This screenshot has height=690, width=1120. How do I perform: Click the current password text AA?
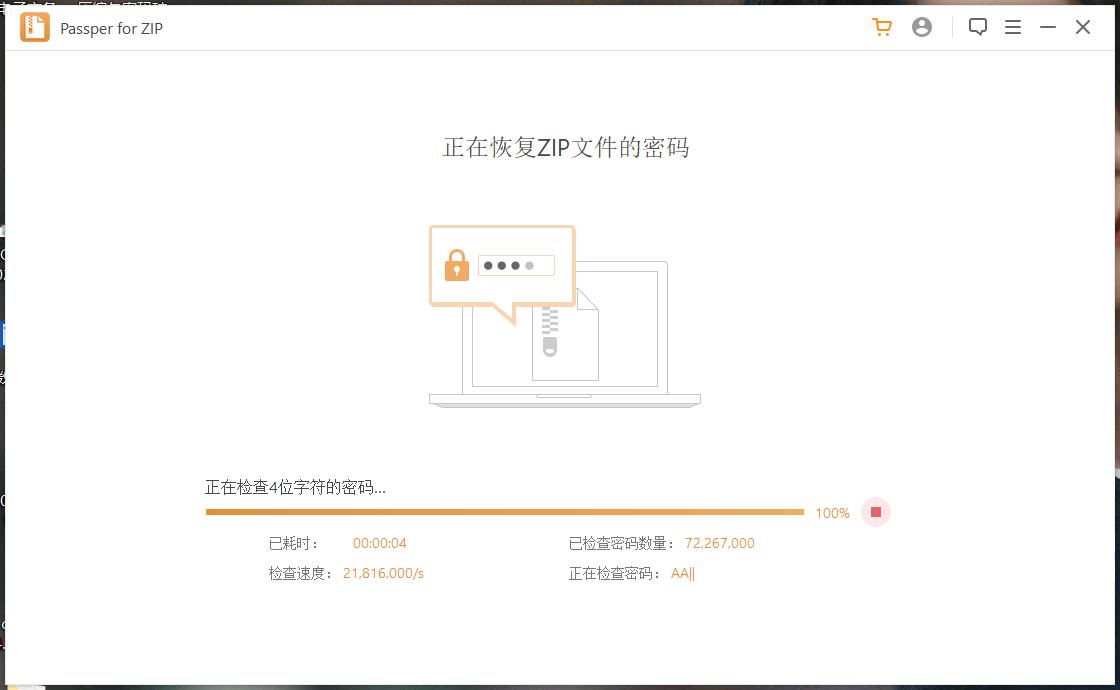tap(679, 573)
